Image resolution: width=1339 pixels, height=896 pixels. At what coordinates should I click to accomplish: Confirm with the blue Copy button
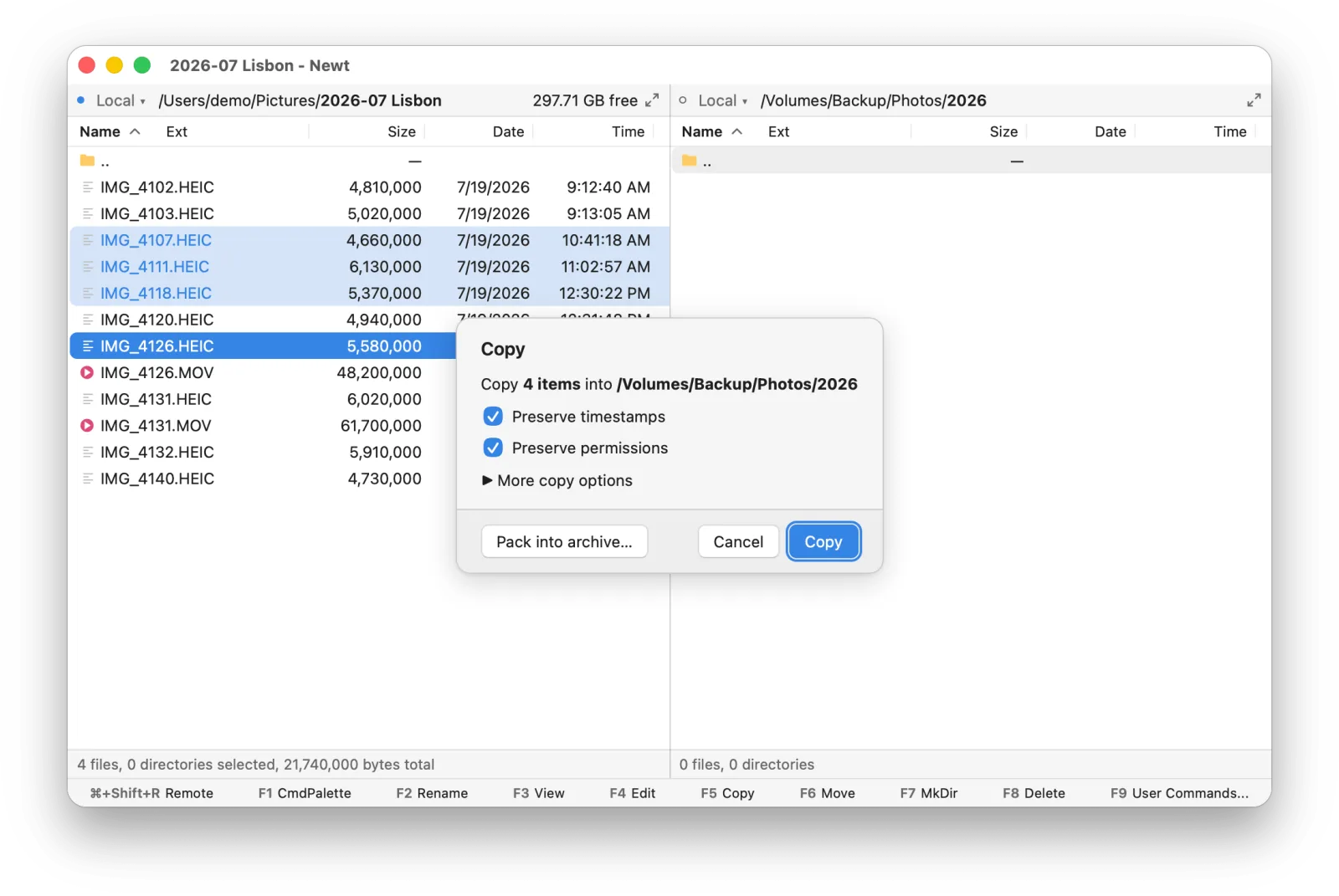pyautogui.click(x=823, y=541)
